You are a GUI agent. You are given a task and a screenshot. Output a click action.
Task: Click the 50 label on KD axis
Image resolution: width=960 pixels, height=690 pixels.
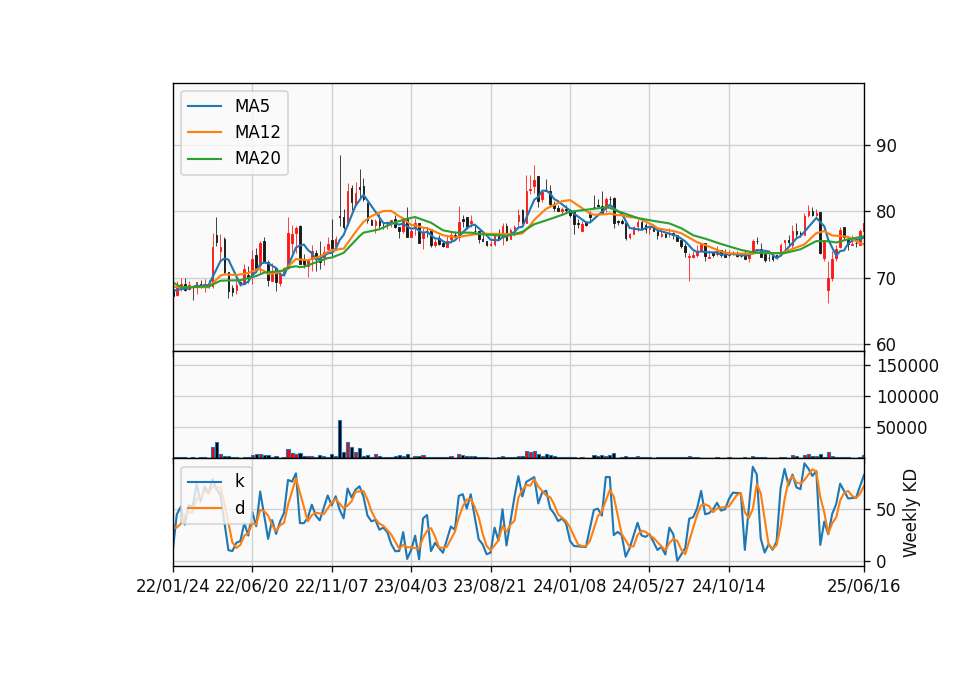pyautogui.click(x=886, y=510)
